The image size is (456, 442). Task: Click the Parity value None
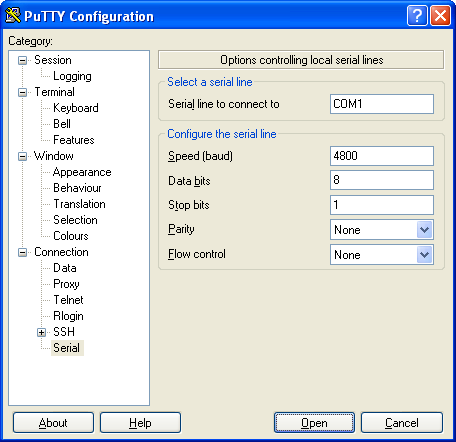[347, 230]
